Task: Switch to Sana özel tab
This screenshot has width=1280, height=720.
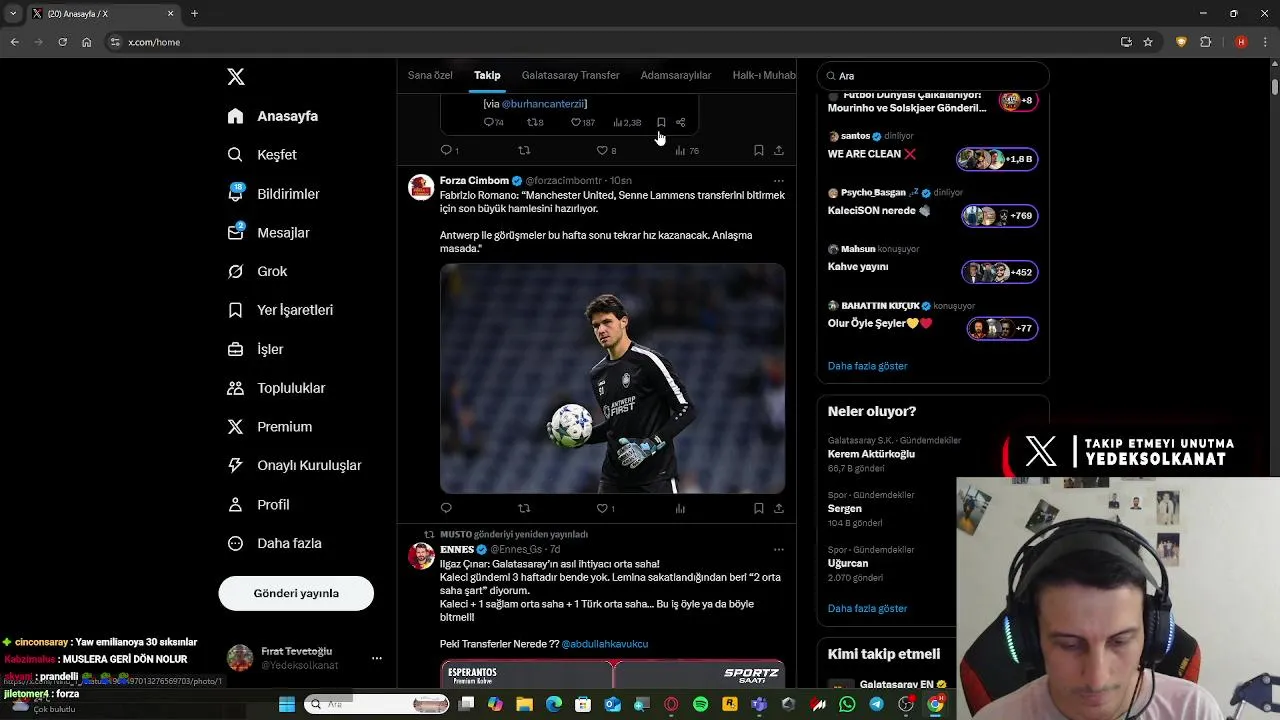Action: tap(430, 75)
